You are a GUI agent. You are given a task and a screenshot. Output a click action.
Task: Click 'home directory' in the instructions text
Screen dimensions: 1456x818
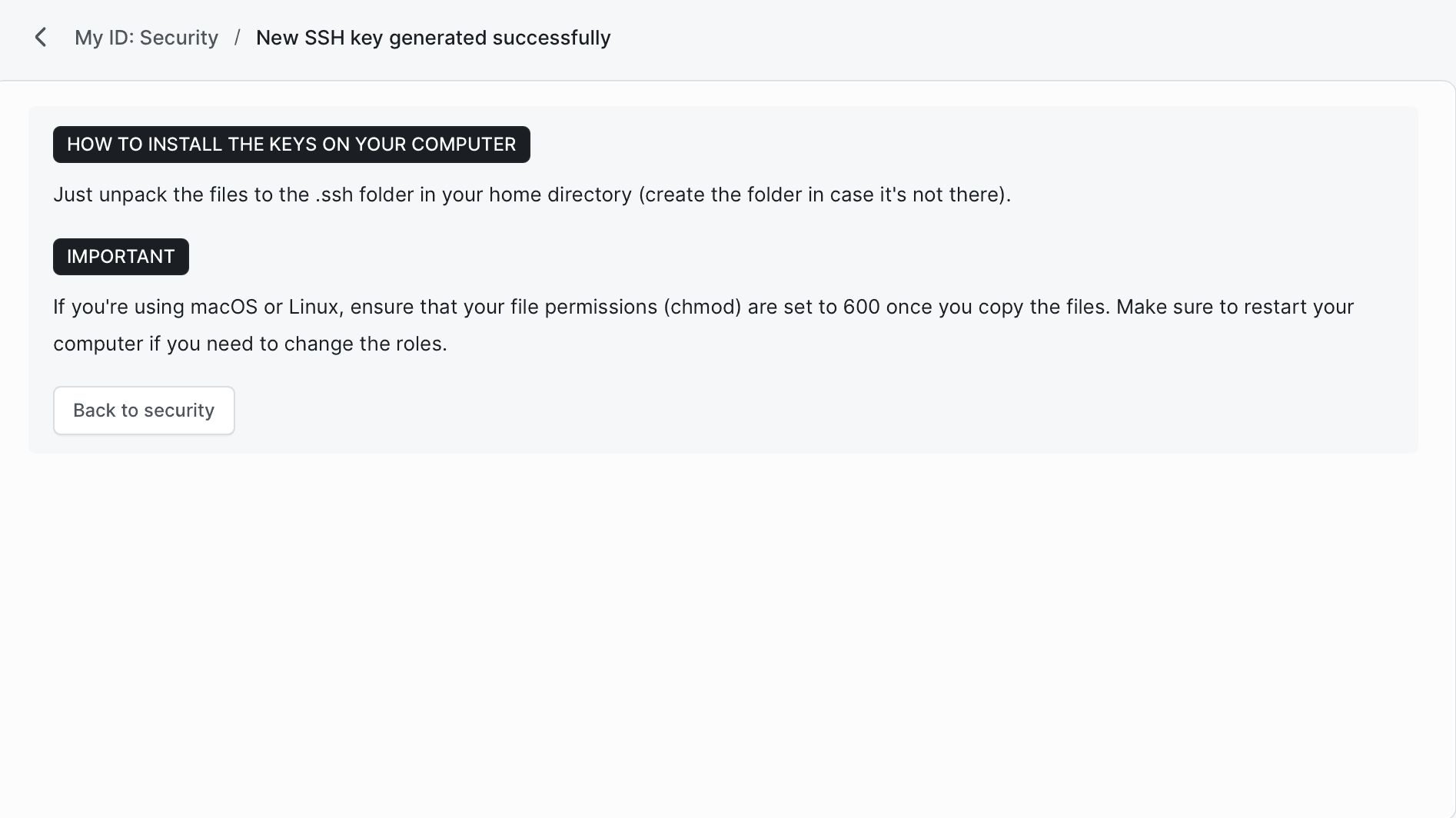(560, 195)
